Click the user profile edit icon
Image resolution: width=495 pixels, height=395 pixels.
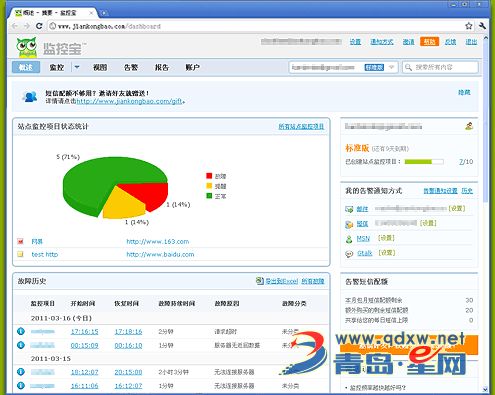tap(469, 126)
